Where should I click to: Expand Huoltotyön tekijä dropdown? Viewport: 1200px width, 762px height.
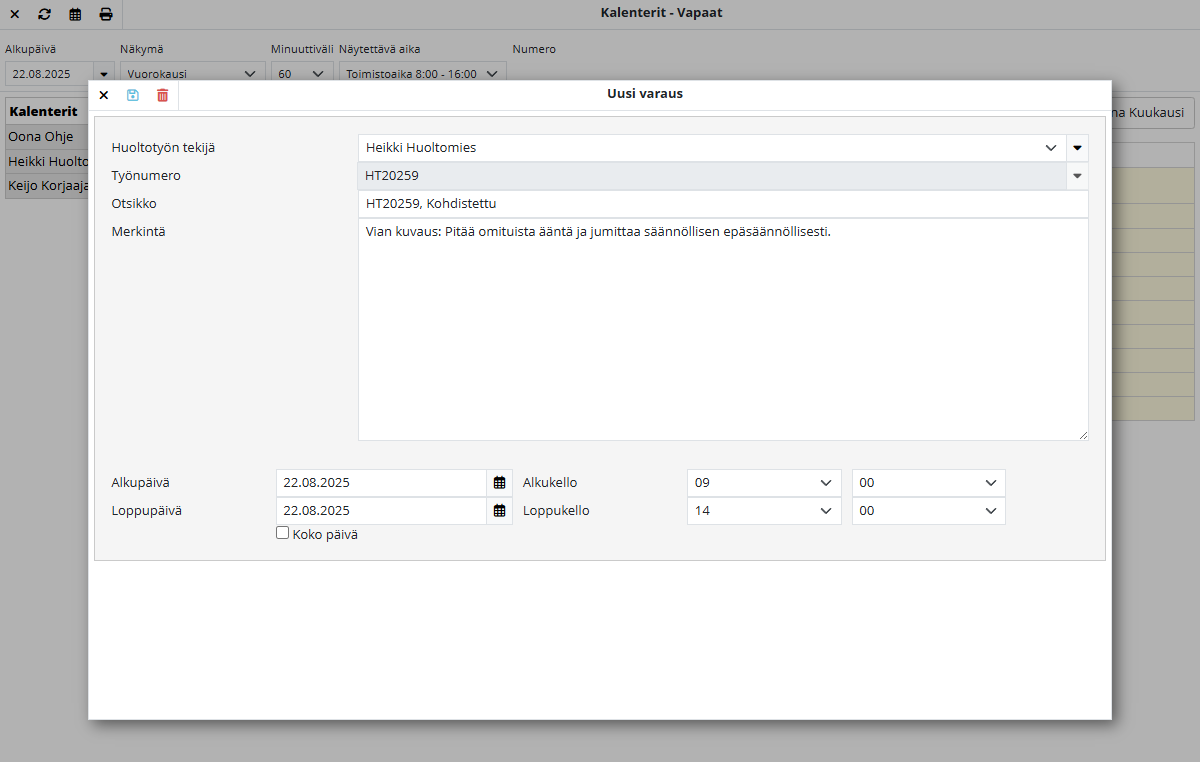pyautogui.click(x=1050, y=148)
